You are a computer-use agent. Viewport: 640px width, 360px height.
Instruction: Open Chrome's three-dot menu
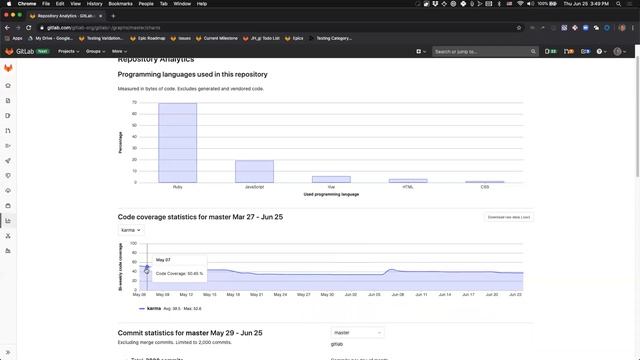click(633, 28)
